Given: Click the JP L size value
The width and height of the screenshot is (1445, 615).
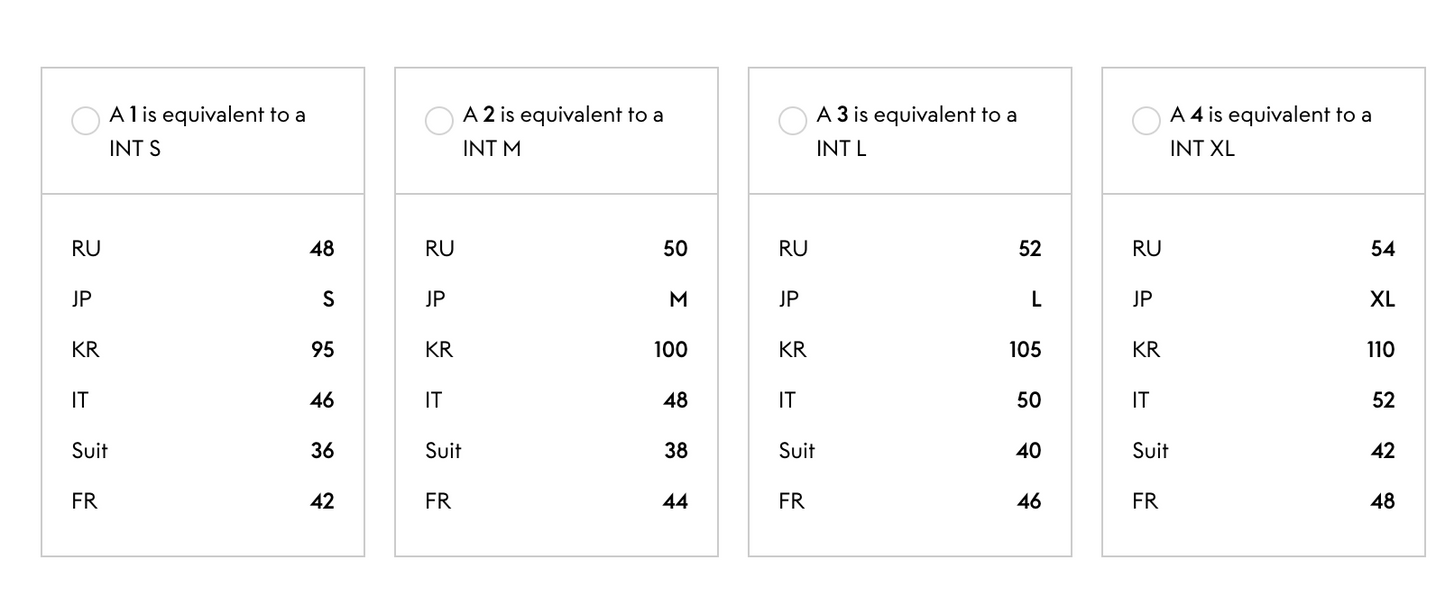Looking at the screenshot, I should 1036,299.
